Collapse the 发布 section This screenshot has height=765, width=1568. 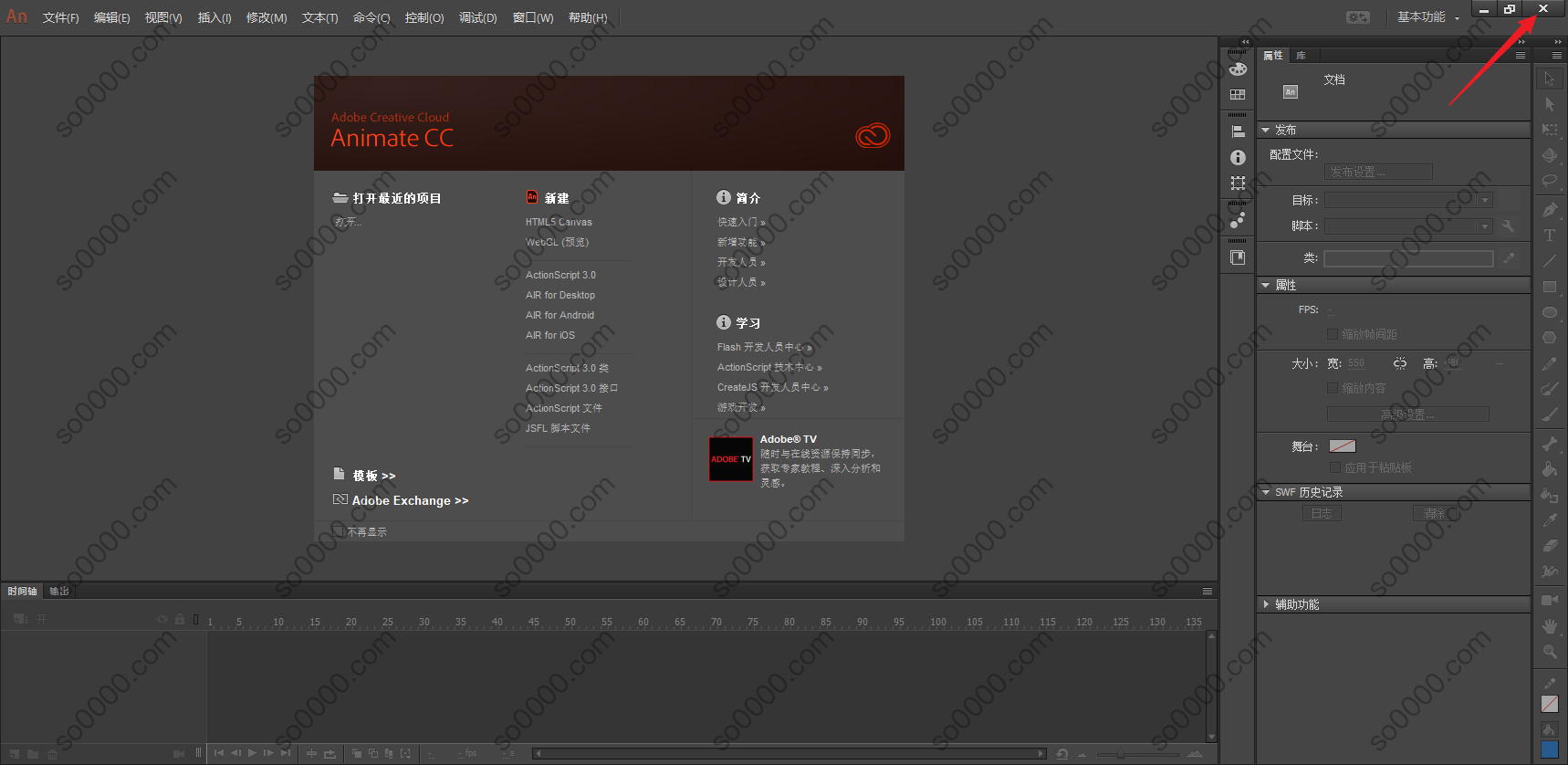[1265, 131]
